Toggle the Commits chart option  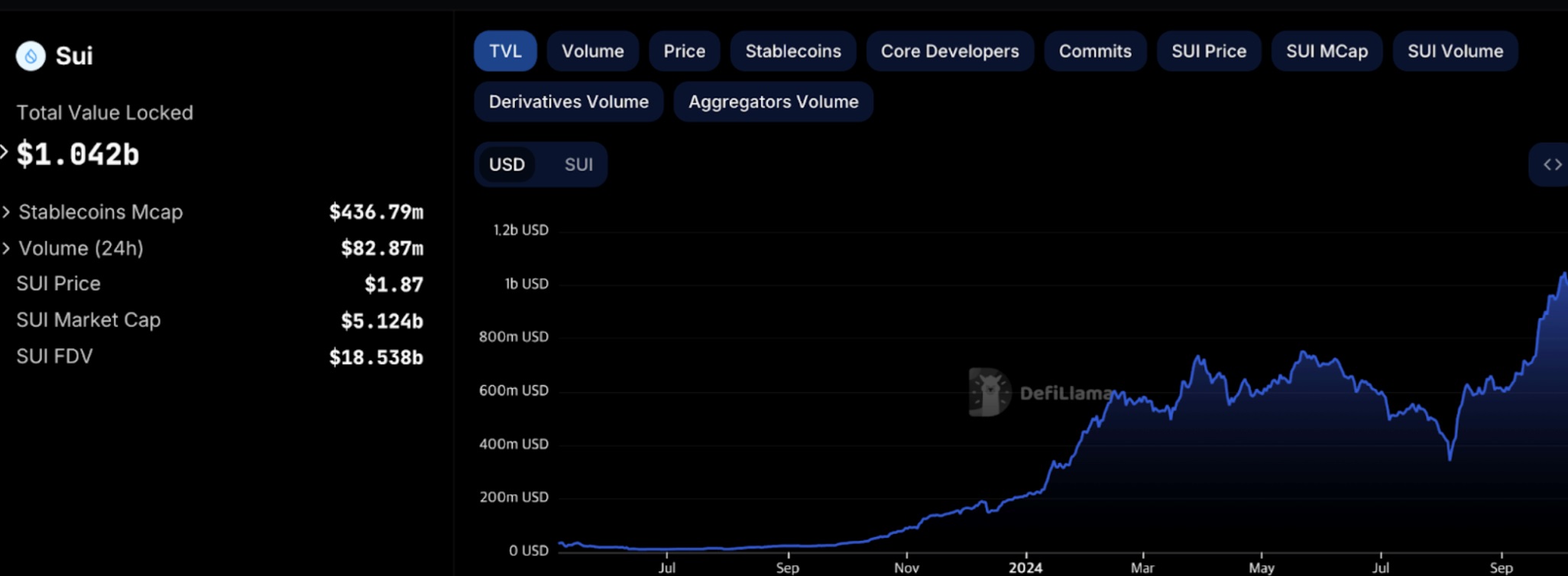pos(1095,51)
